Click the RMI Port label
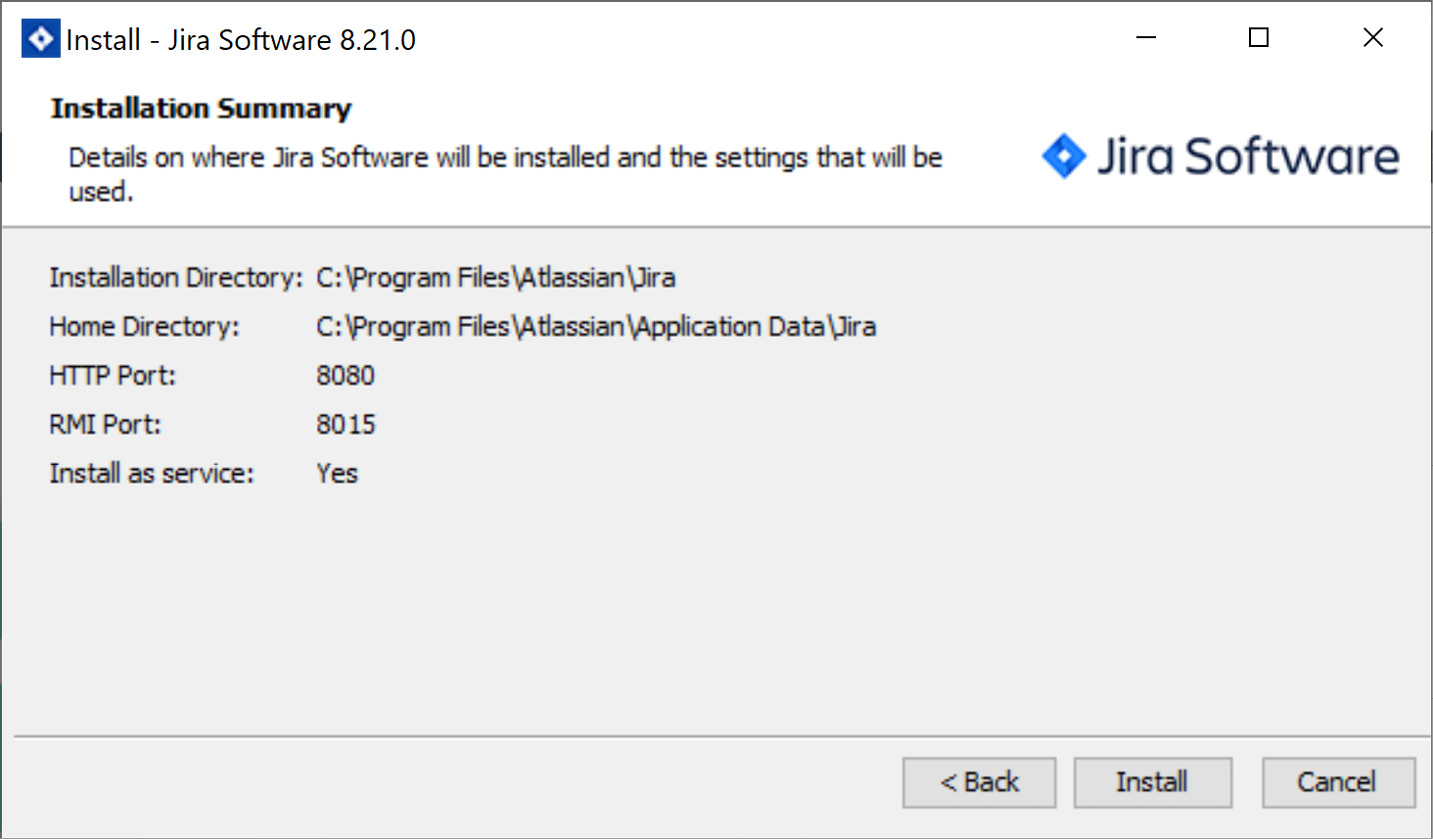The height and width of the screenshot is (839, 1433). click(104, 424)
